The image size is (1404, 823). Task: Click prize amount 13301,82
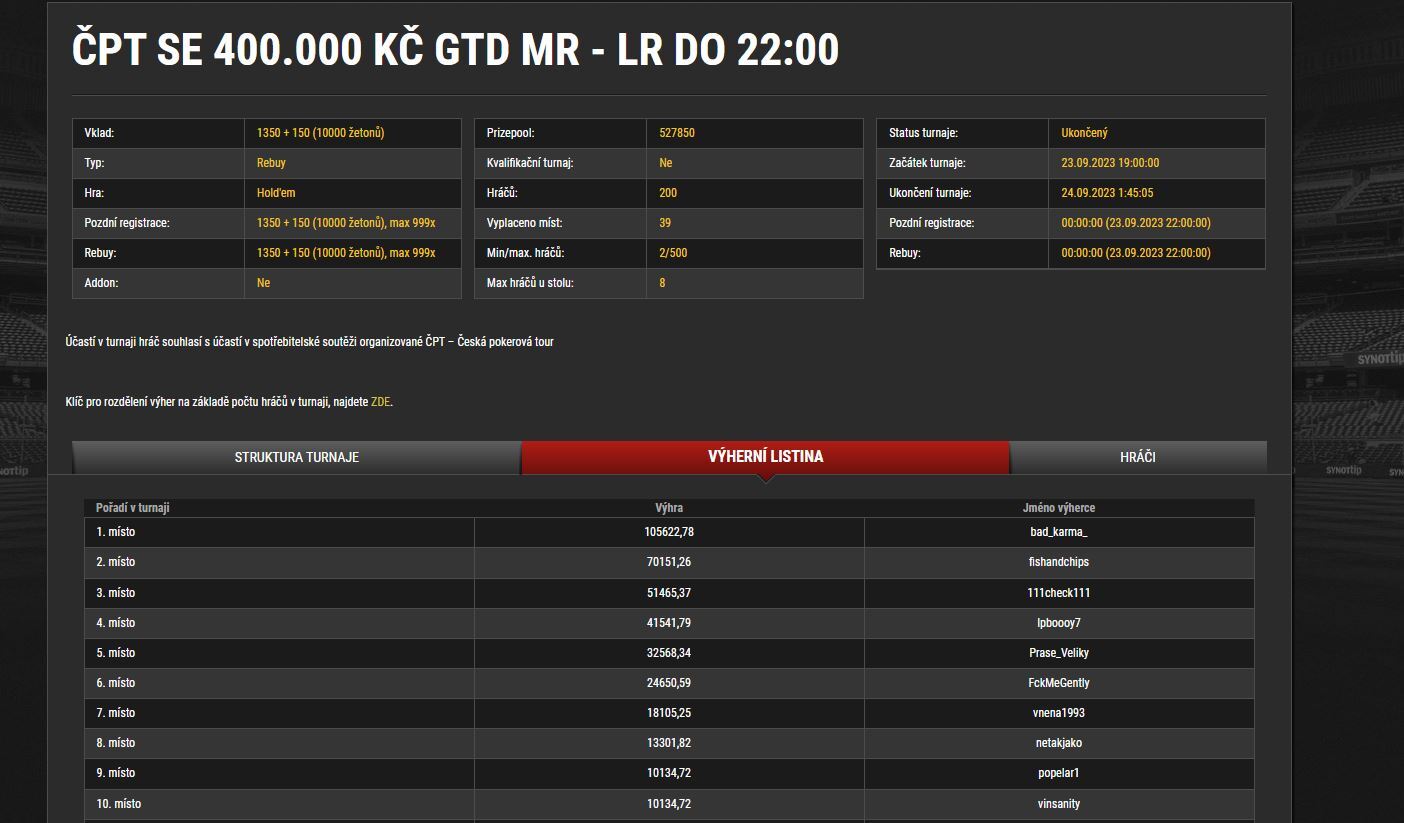[x=669, y=743]
